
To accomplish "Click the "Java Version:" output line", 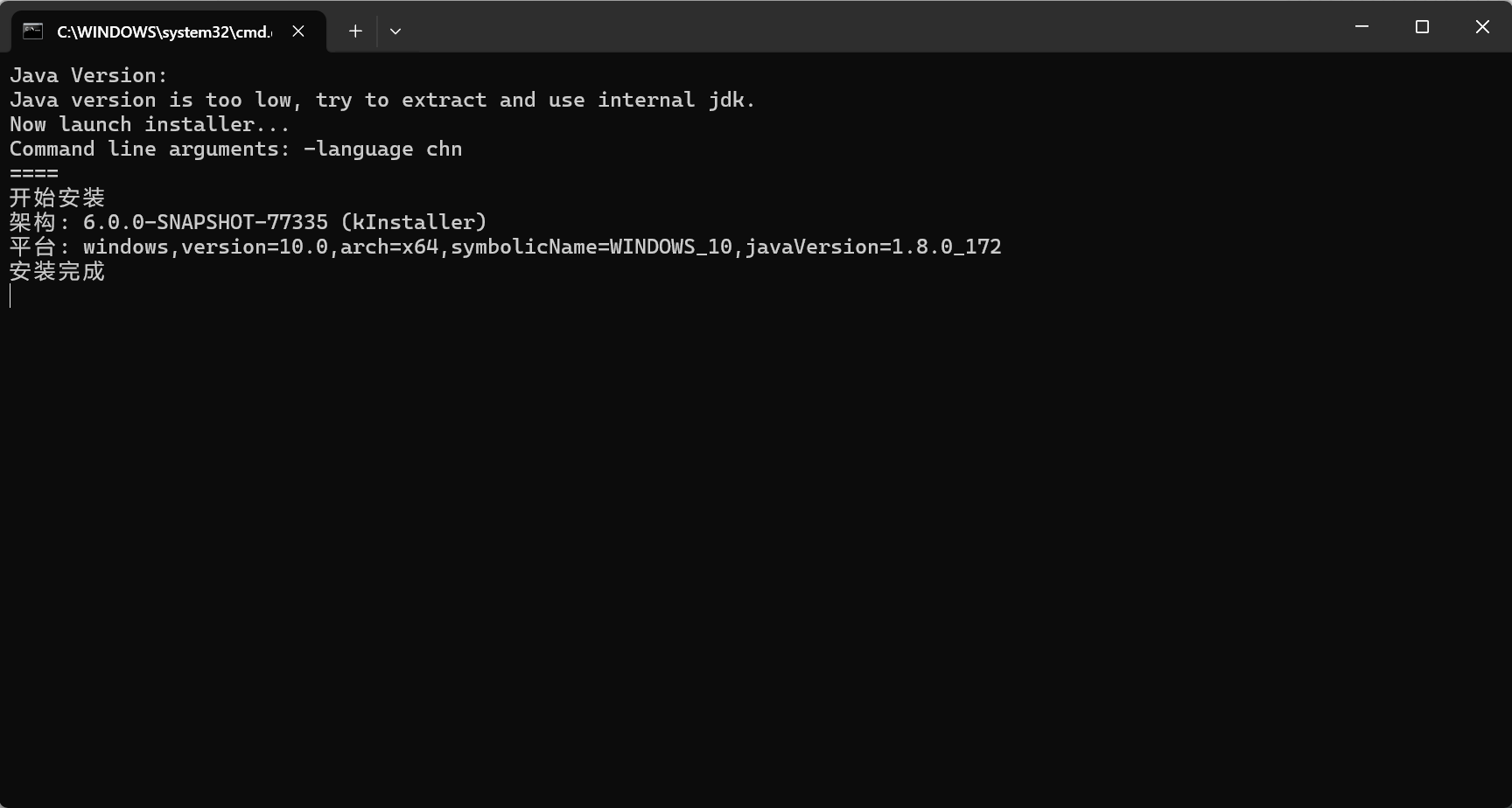I will 88,75.
